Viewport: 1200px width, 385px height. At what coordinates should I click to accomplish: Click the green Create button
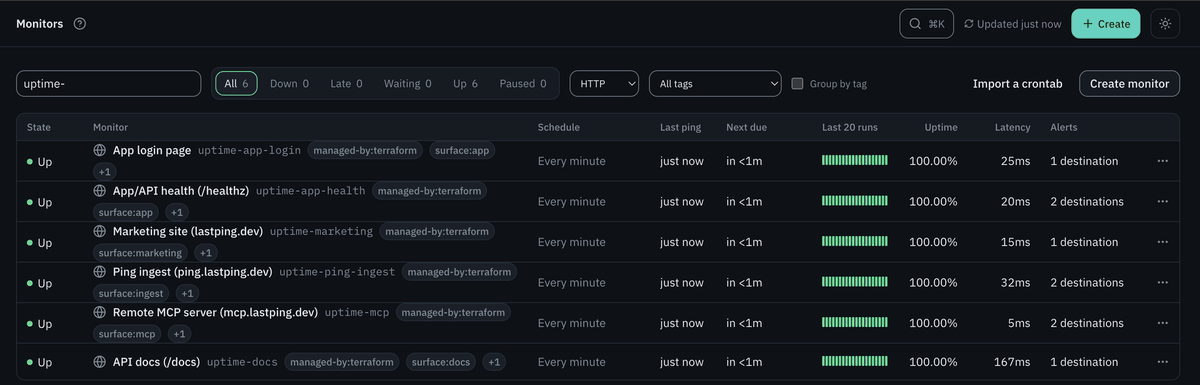[x=1106, y=24]
